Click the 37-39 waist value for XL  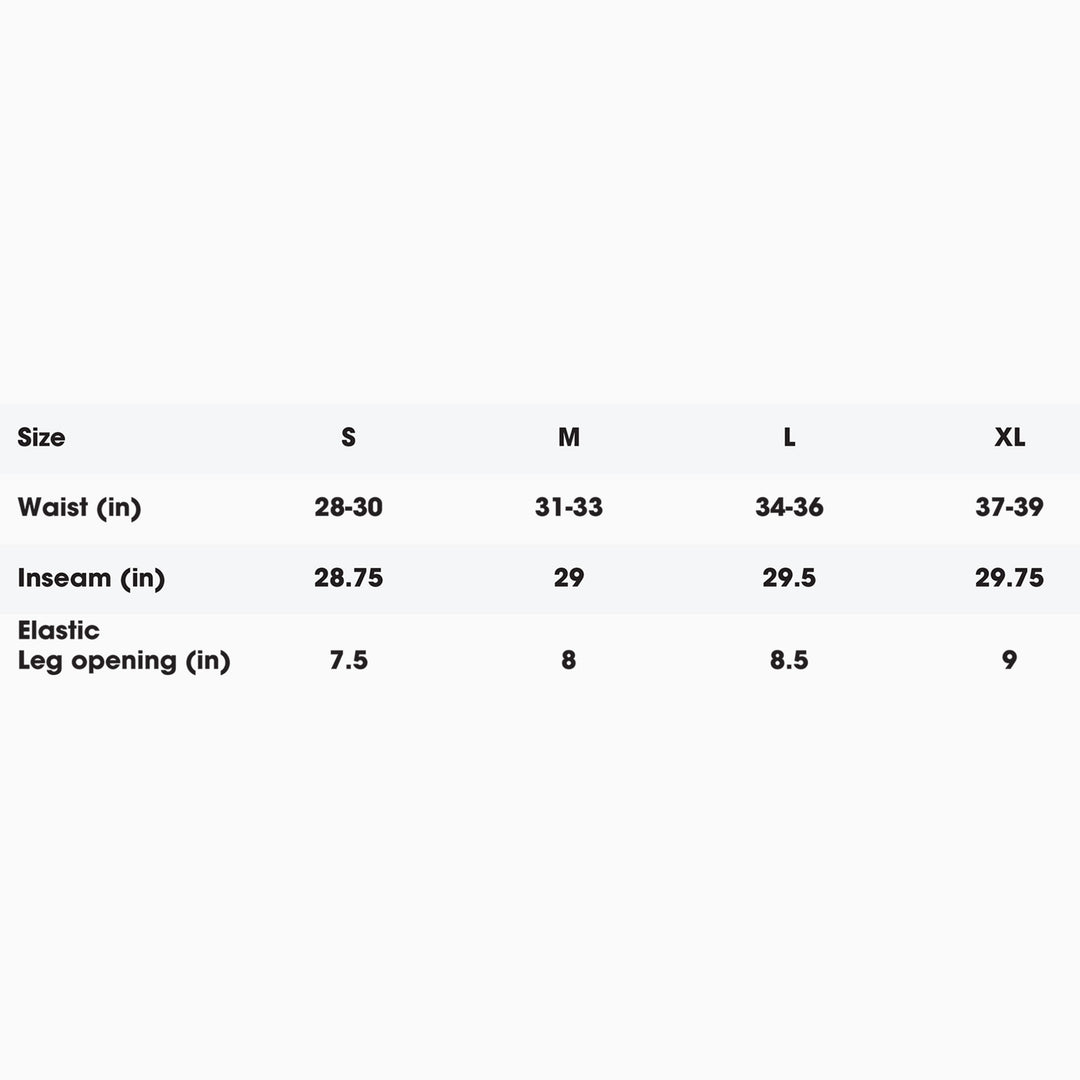pyautogui.click(x=1009, y=507)
